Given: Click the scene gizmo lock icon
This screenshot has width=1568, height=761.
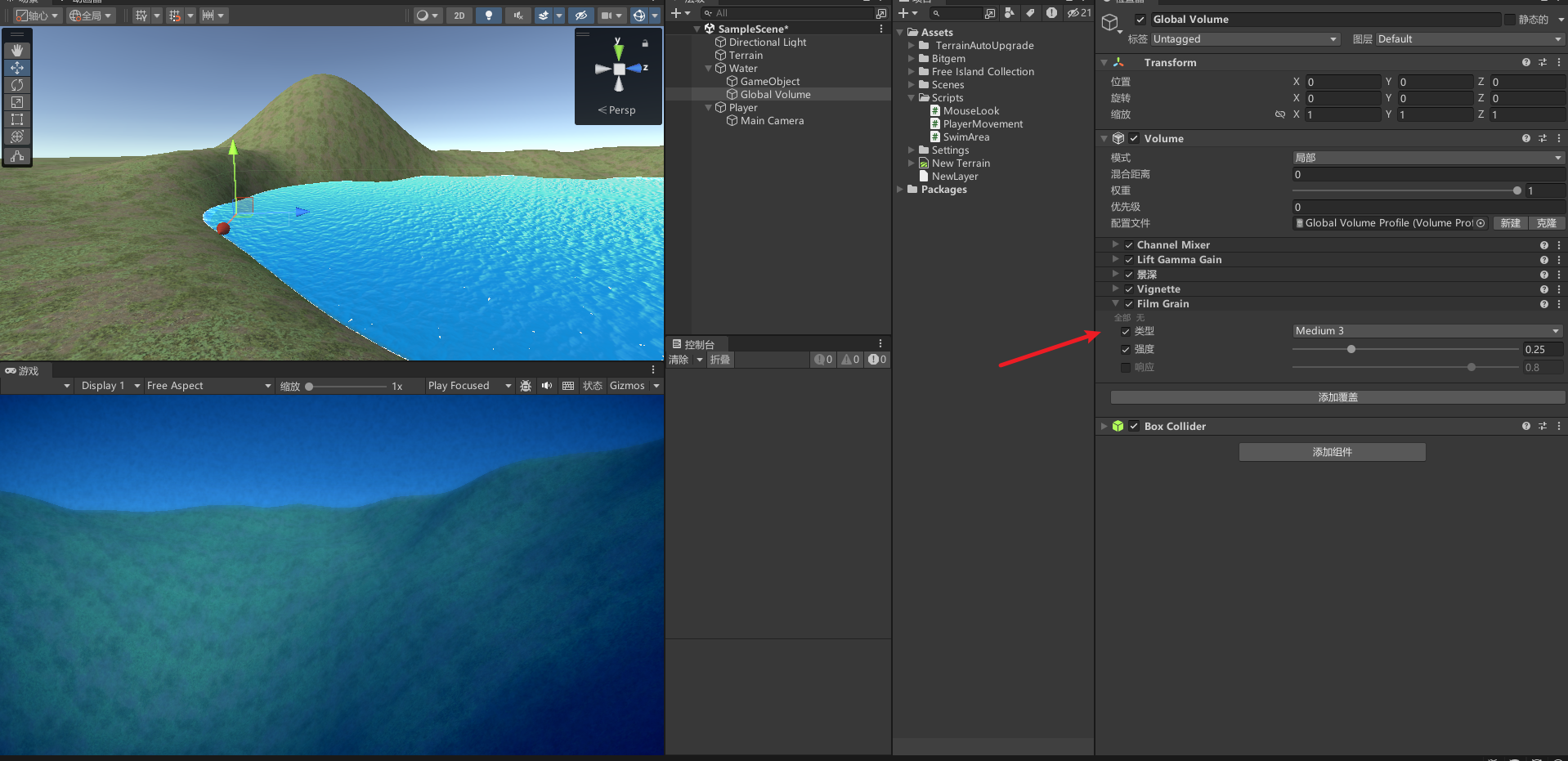Looking at the screenshot, I should pos(645,43).
